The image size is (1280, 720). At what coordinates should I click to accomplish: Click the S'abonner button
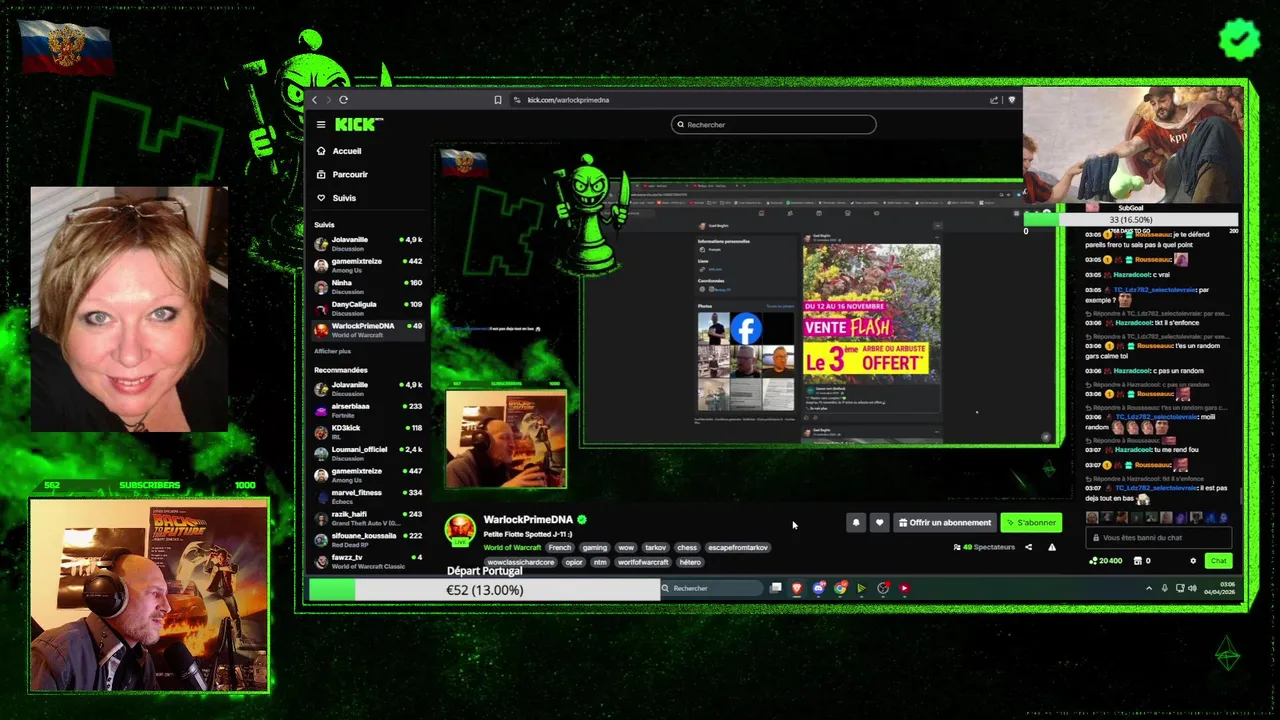[x=1031, y=522]
